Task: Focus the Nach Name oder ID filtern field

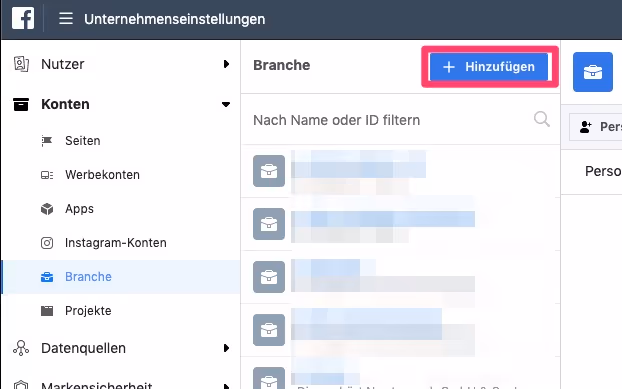Action: coord(401,119)
